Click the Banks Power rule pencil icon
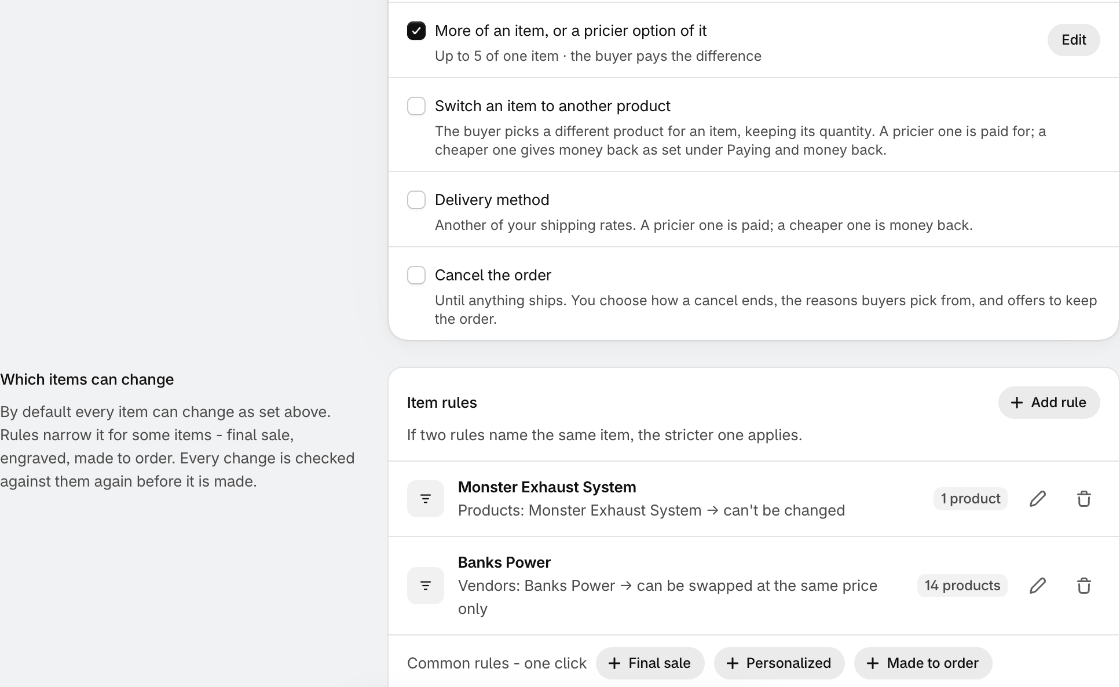This screenshot has height=687, width=1120. (x=1038, y=586)
